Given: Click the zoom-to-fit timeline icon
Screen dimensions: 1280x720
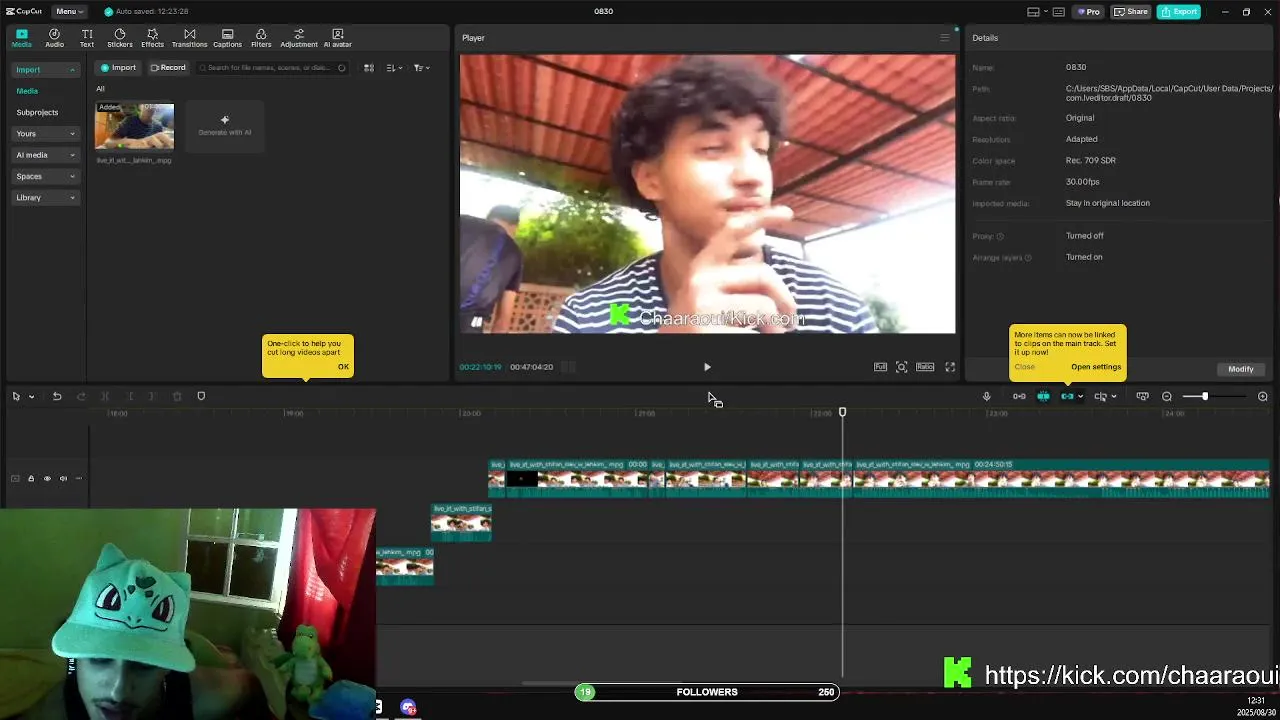Looking at the screenshot, I should coord(1142,397).
